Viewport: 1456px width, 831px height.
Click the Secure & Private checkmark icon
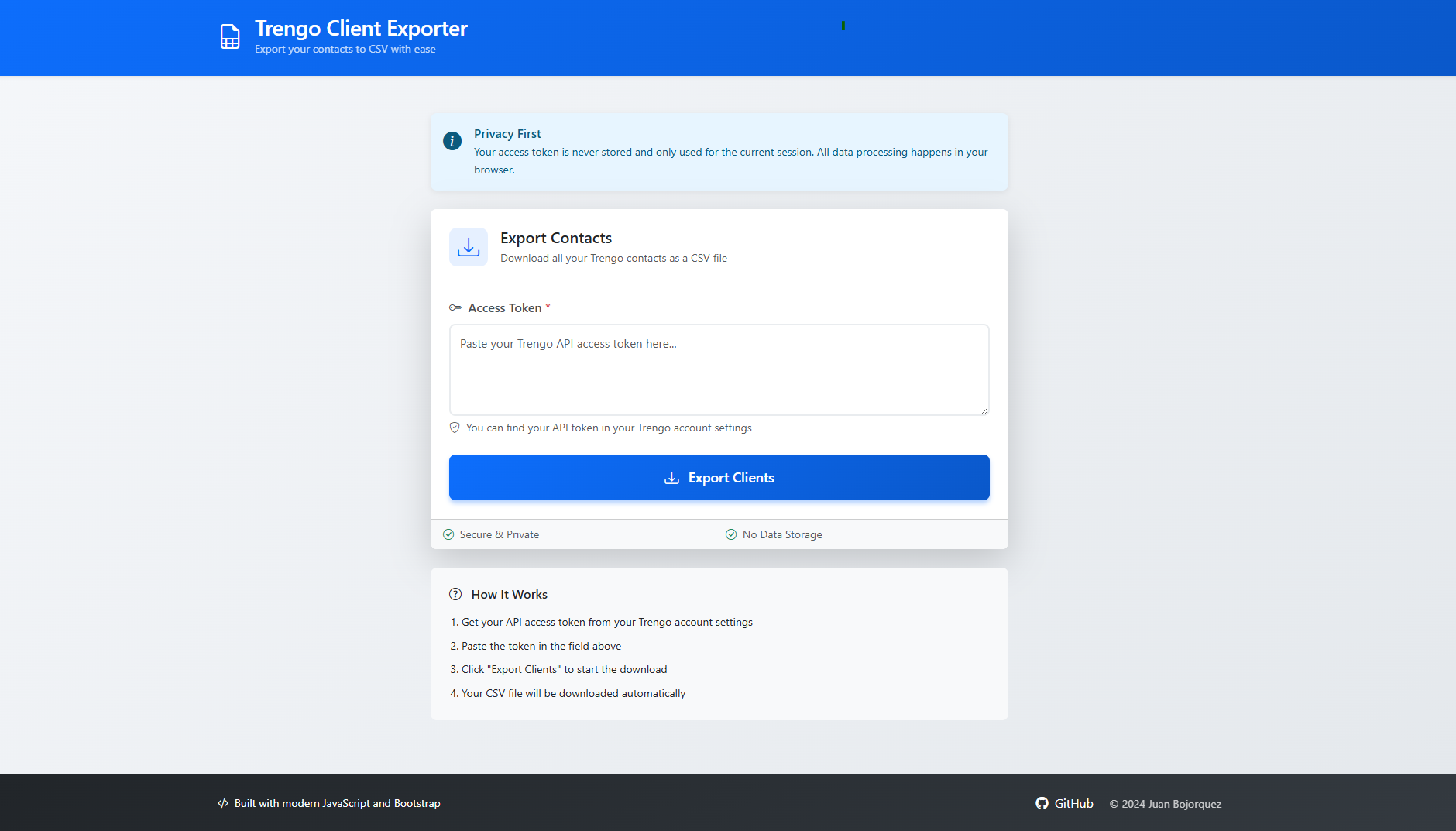[448, 534]
